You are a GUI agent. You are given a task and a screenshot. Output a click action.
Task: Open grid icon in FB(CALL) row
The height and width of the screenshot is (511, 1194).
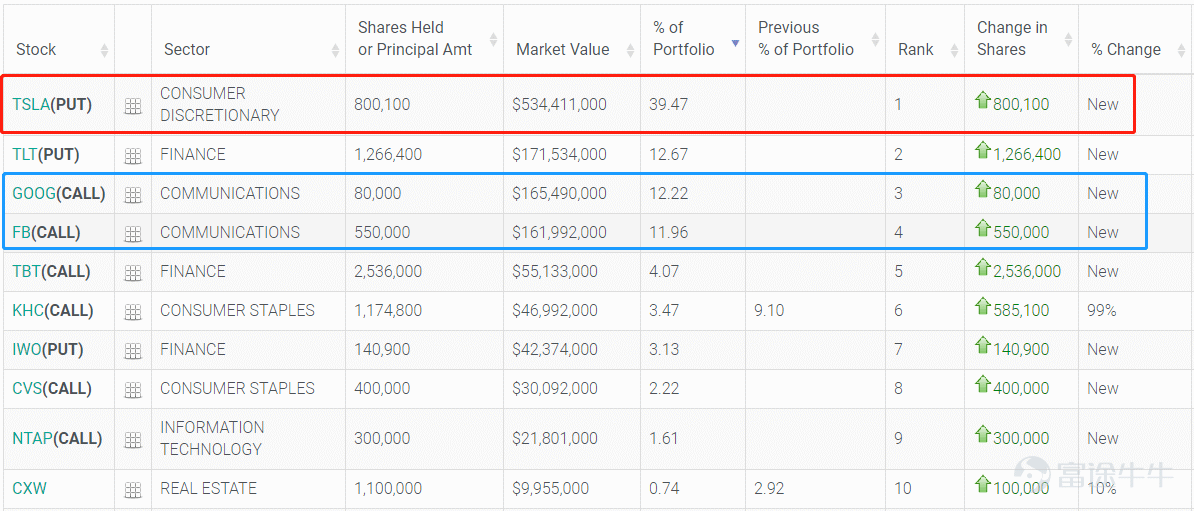pos(132,234)
